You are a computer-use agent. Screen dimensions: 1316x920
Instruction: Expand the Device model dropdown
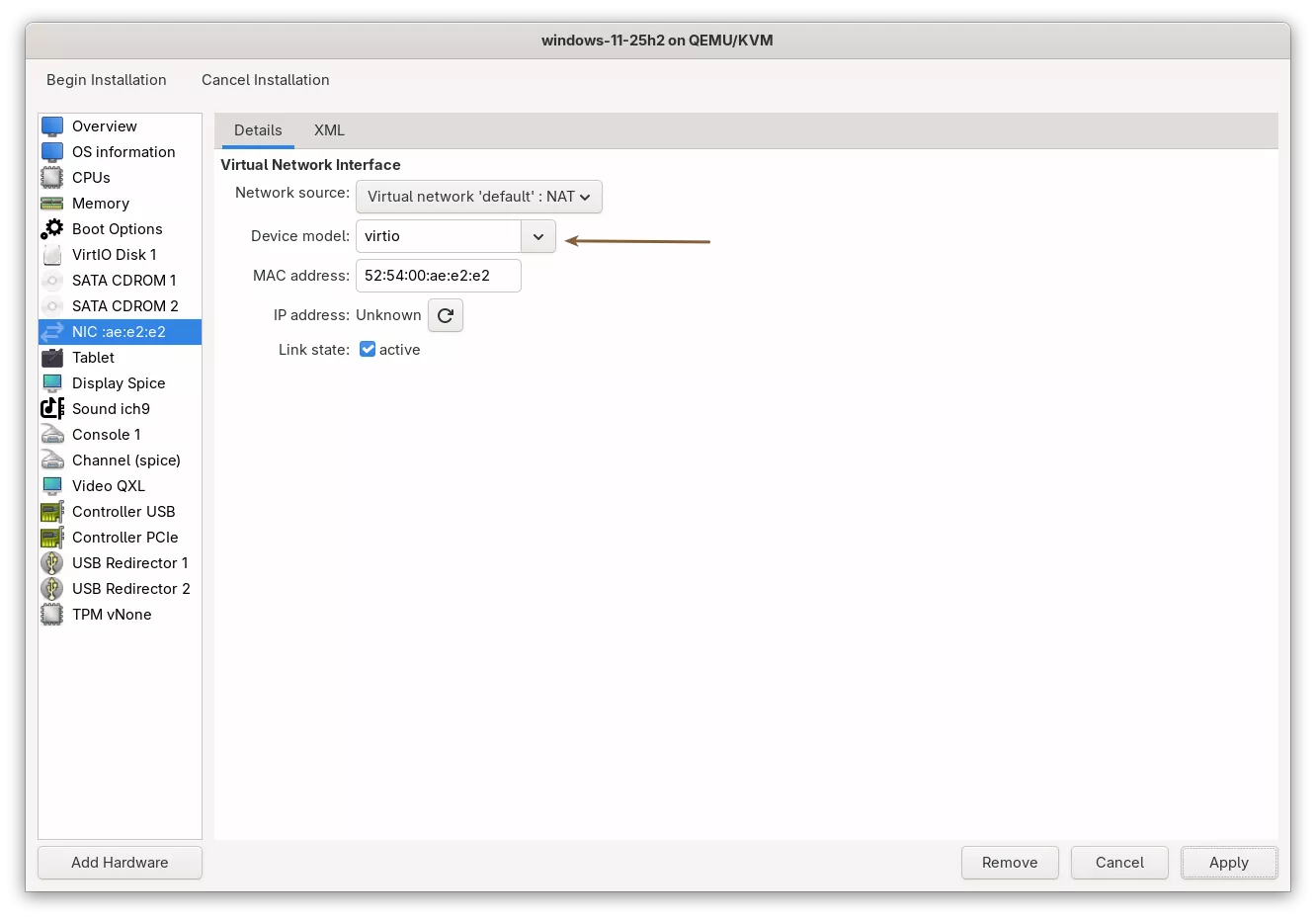537,236
